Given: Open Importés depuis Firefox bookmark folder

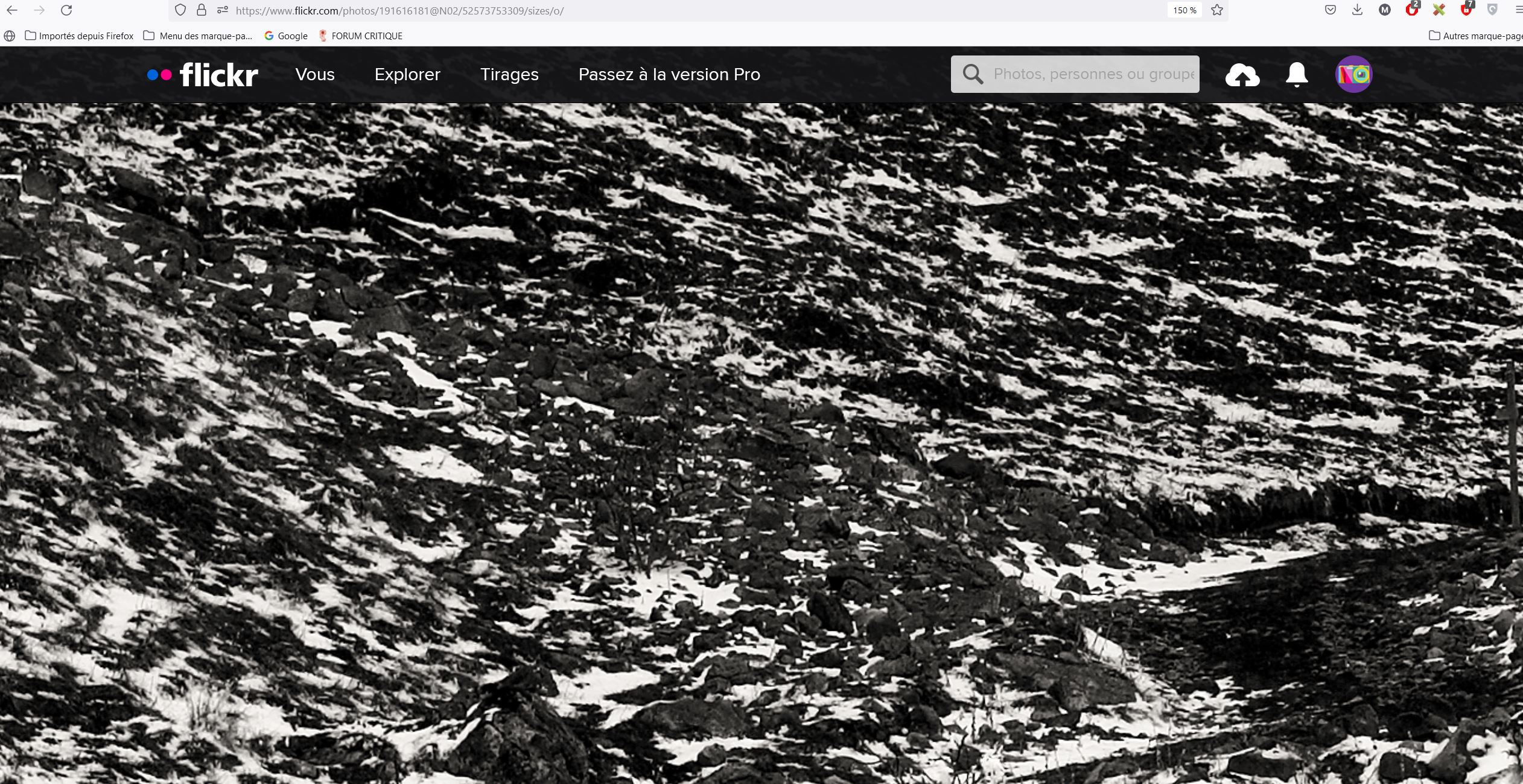Looking at the screenshot, I should [x=79, y=36].
